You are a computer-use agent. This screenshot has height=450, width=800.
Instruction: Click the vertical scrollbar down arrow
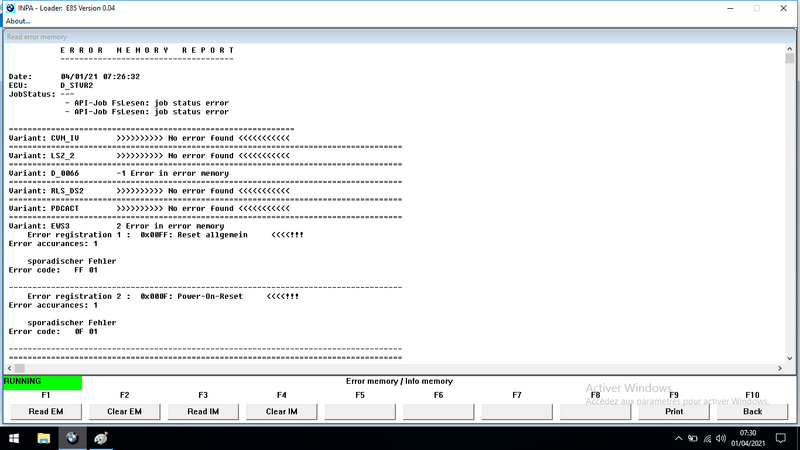pyautogui.click(x=790, y=359)
